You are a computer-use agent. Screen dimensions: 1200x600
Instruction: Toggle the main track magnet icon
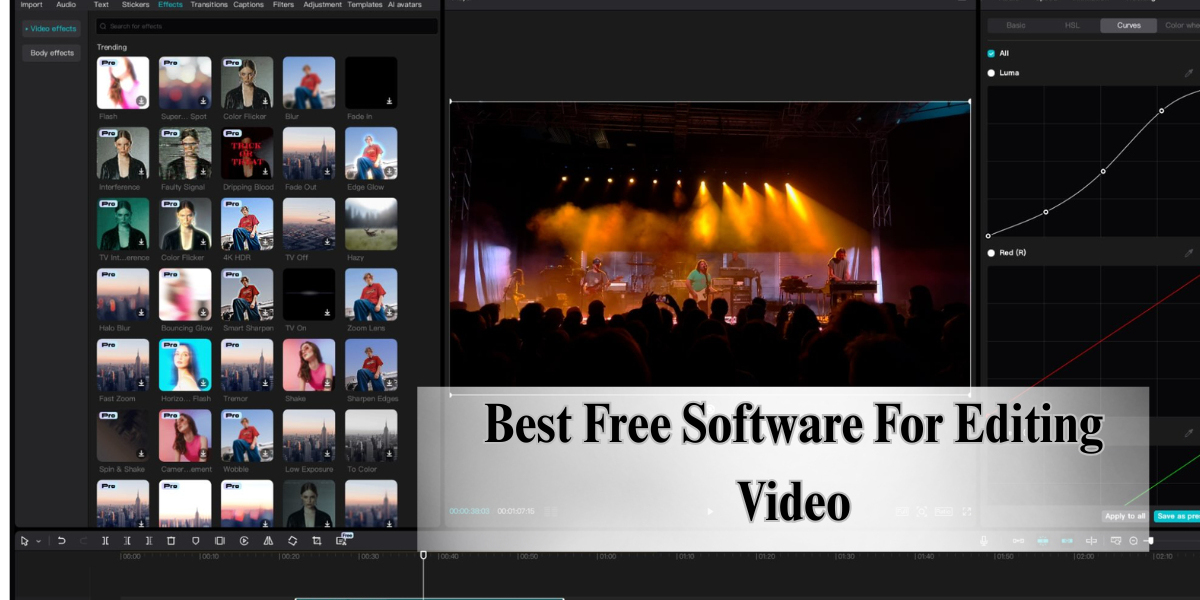(1018, 541)
